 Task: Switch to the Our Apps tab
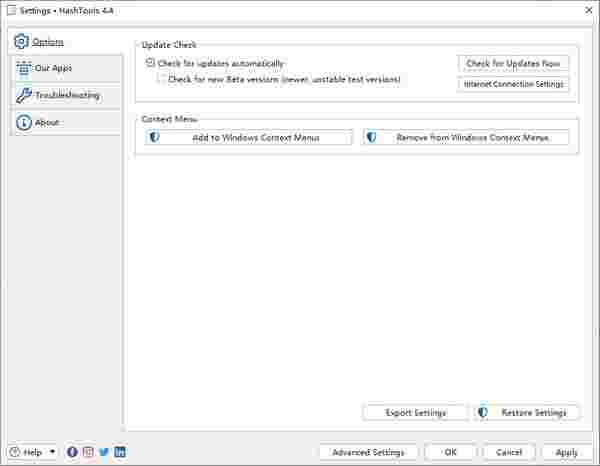67,68
